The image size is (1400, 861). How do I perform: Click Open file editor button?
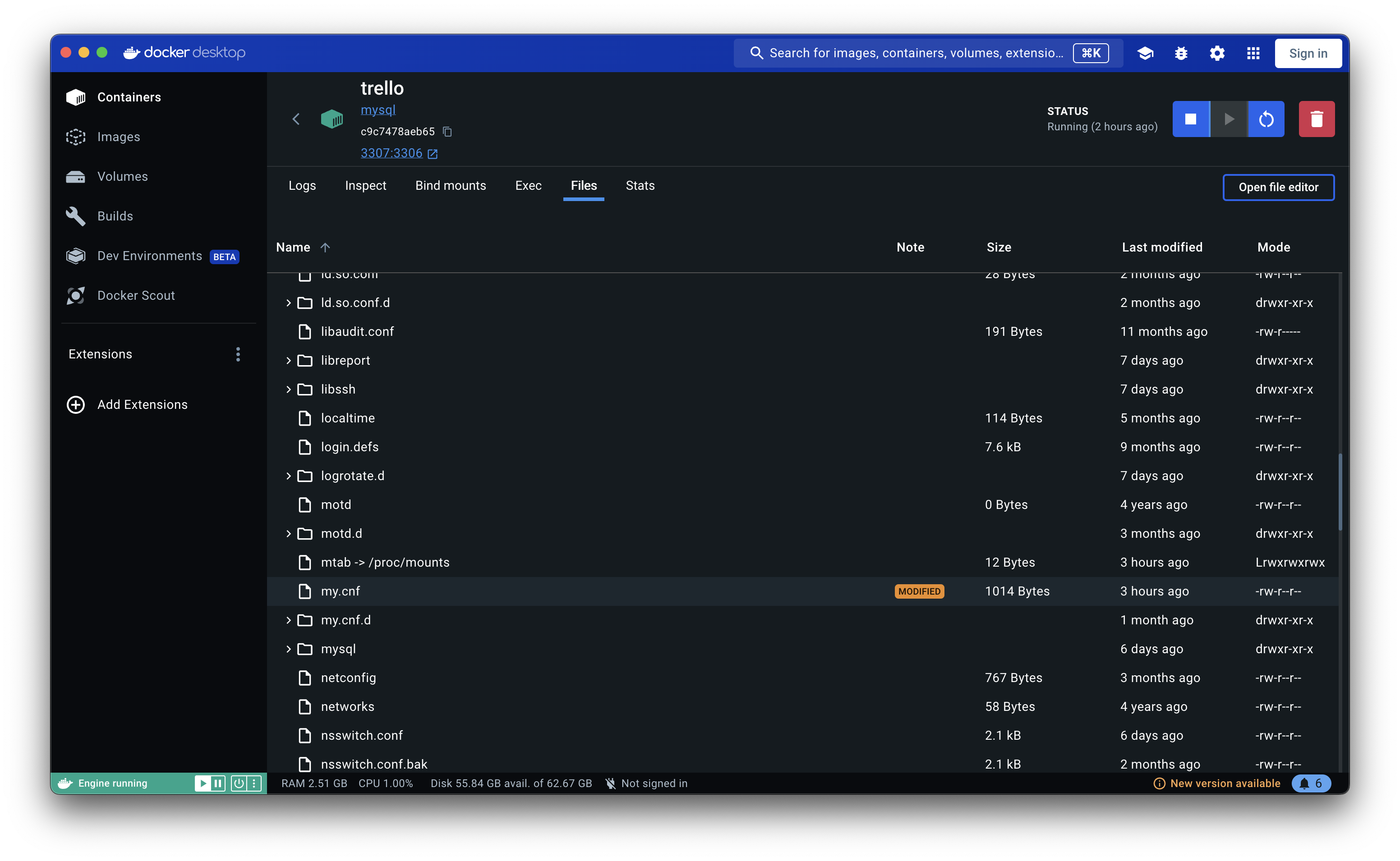1277,188
